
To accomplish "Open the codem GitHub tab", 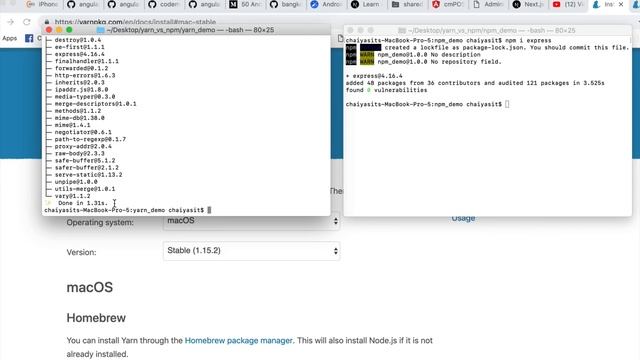I will tap(164, 4).
